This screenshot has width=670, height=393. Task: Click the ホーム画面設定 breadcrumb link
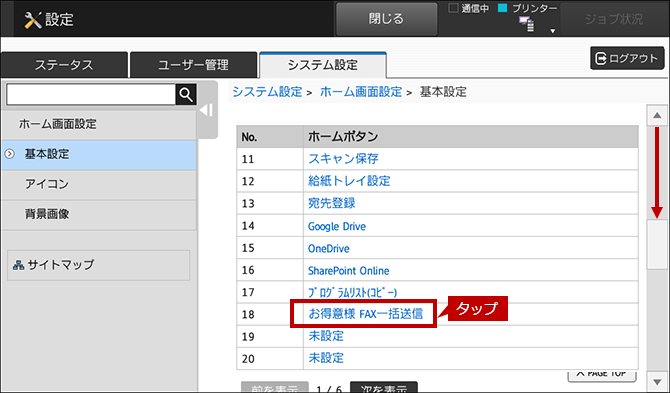point(361,92)
